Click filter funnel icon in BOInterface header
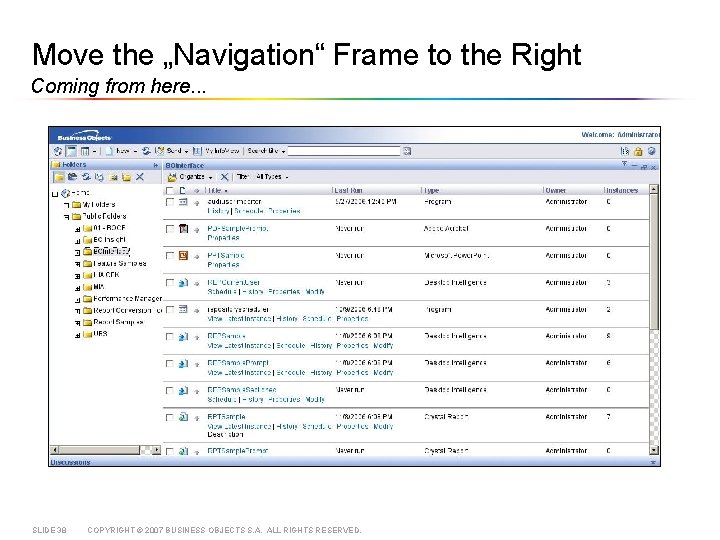 [624, 164]
